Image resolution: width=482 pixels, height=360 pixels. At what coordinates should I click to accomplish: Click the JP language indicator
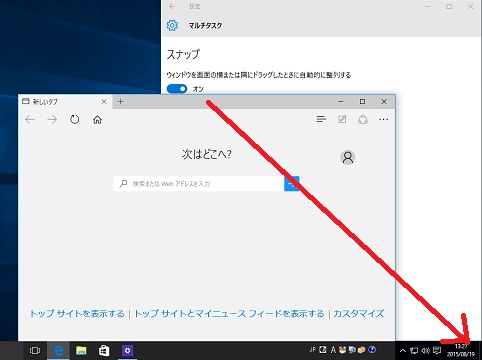(x=312, y=350)
